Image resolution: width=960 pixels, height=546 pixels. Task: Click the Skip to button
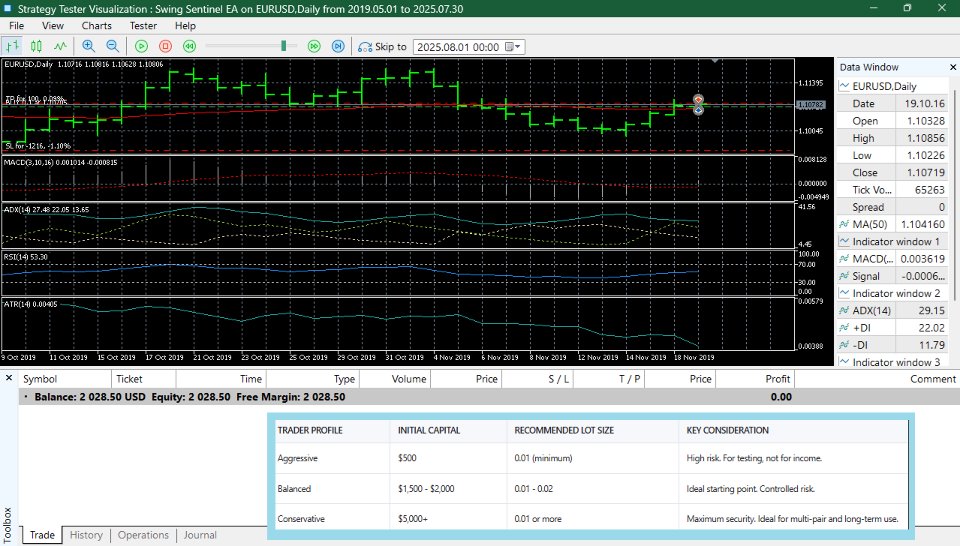pyautogui.click(x=383, y=47)
